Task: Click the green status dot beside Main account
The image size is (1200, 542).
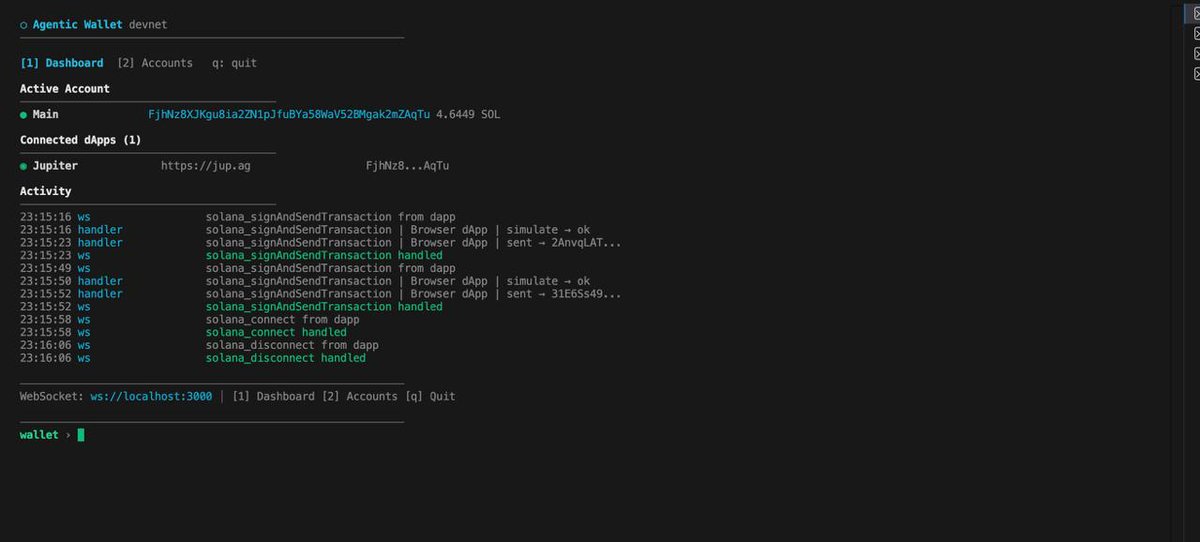Action: click(24, 115)
